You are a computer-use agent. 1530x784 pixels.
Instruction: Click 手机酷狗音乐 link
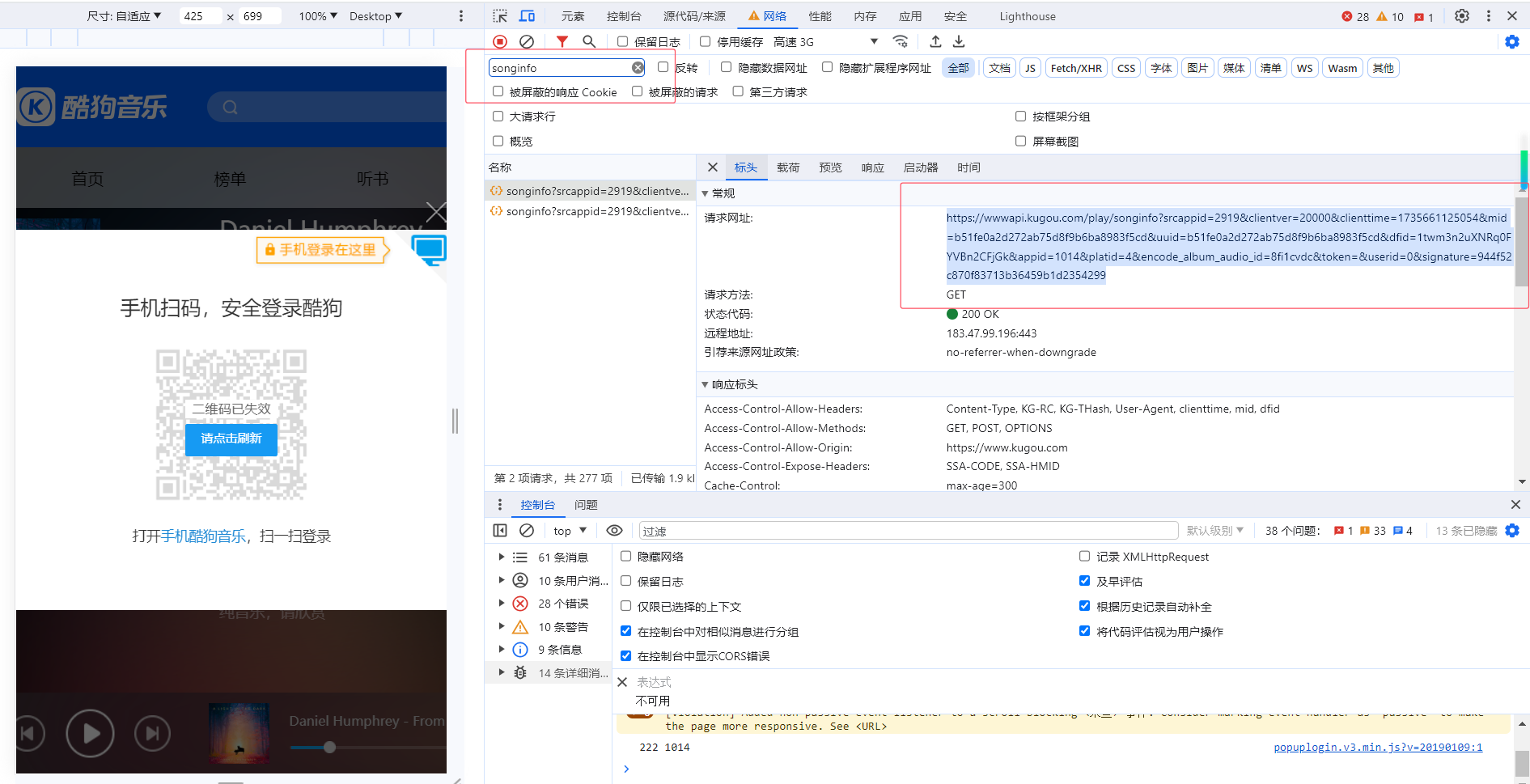click(x=204, y=536)
